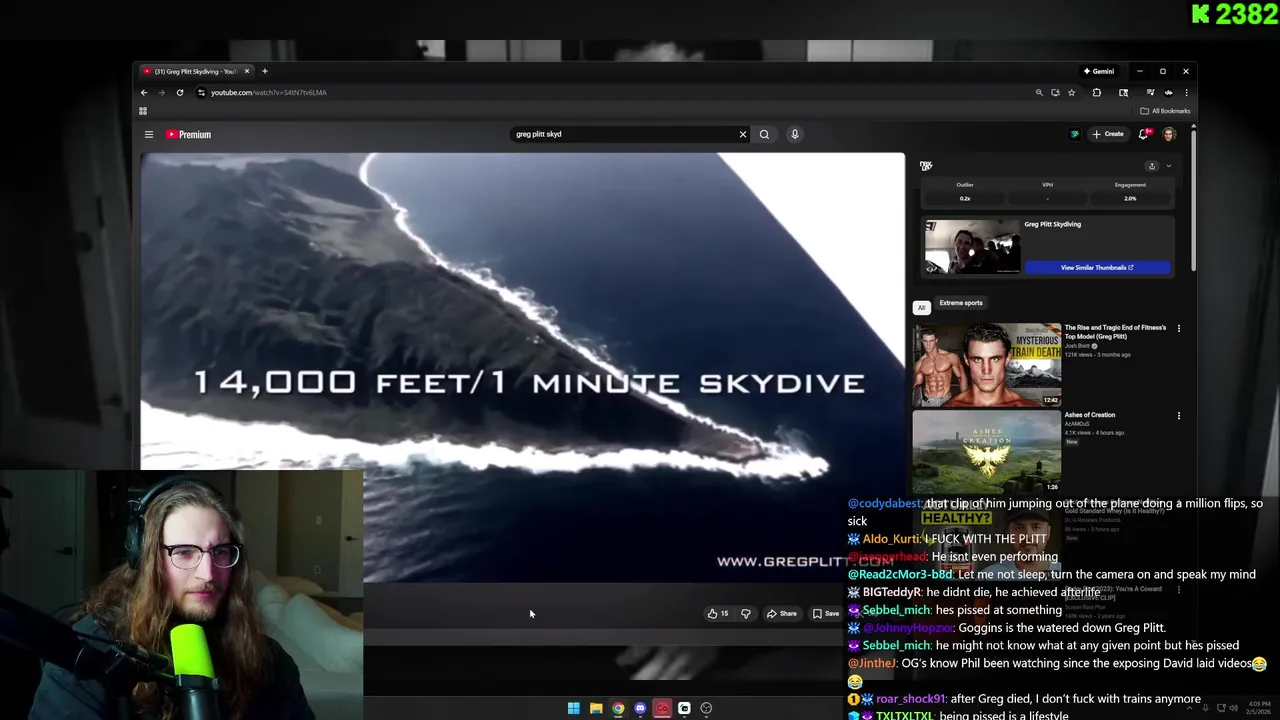The image size is (1280, 720).
Task: Go back with the browser back arrow
Action: (144, 92)
